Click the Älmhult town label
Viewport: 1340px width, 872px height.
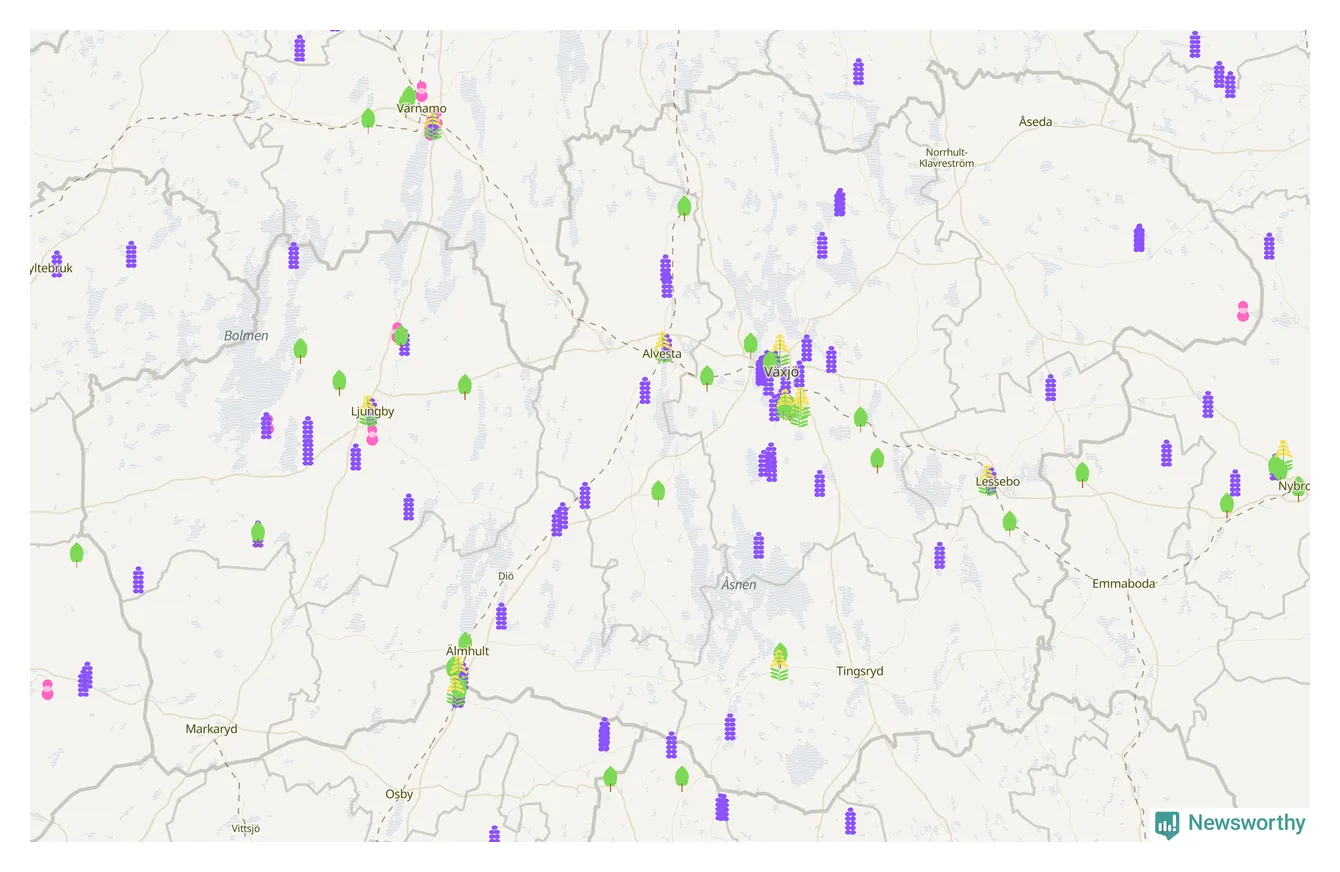tap(468, 651)
